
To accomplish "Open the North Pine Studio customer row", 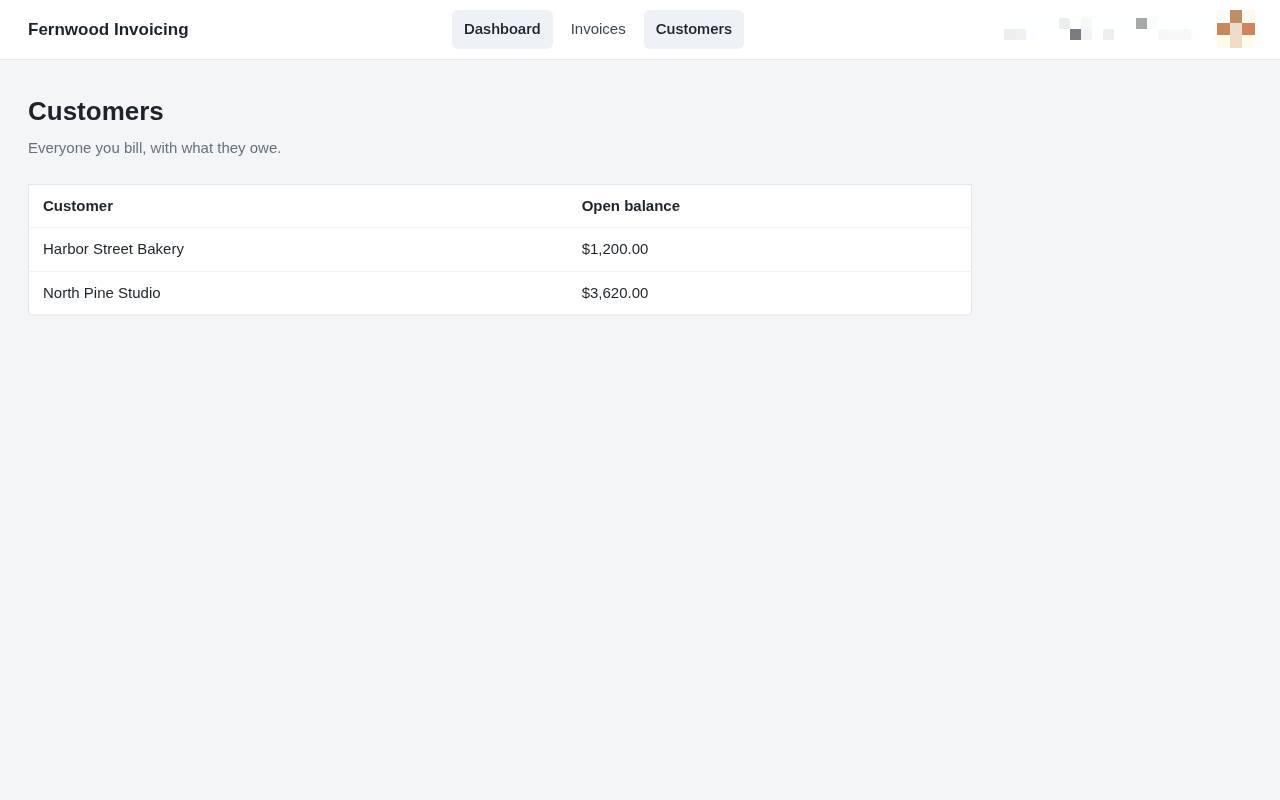I will pos(500,293).
